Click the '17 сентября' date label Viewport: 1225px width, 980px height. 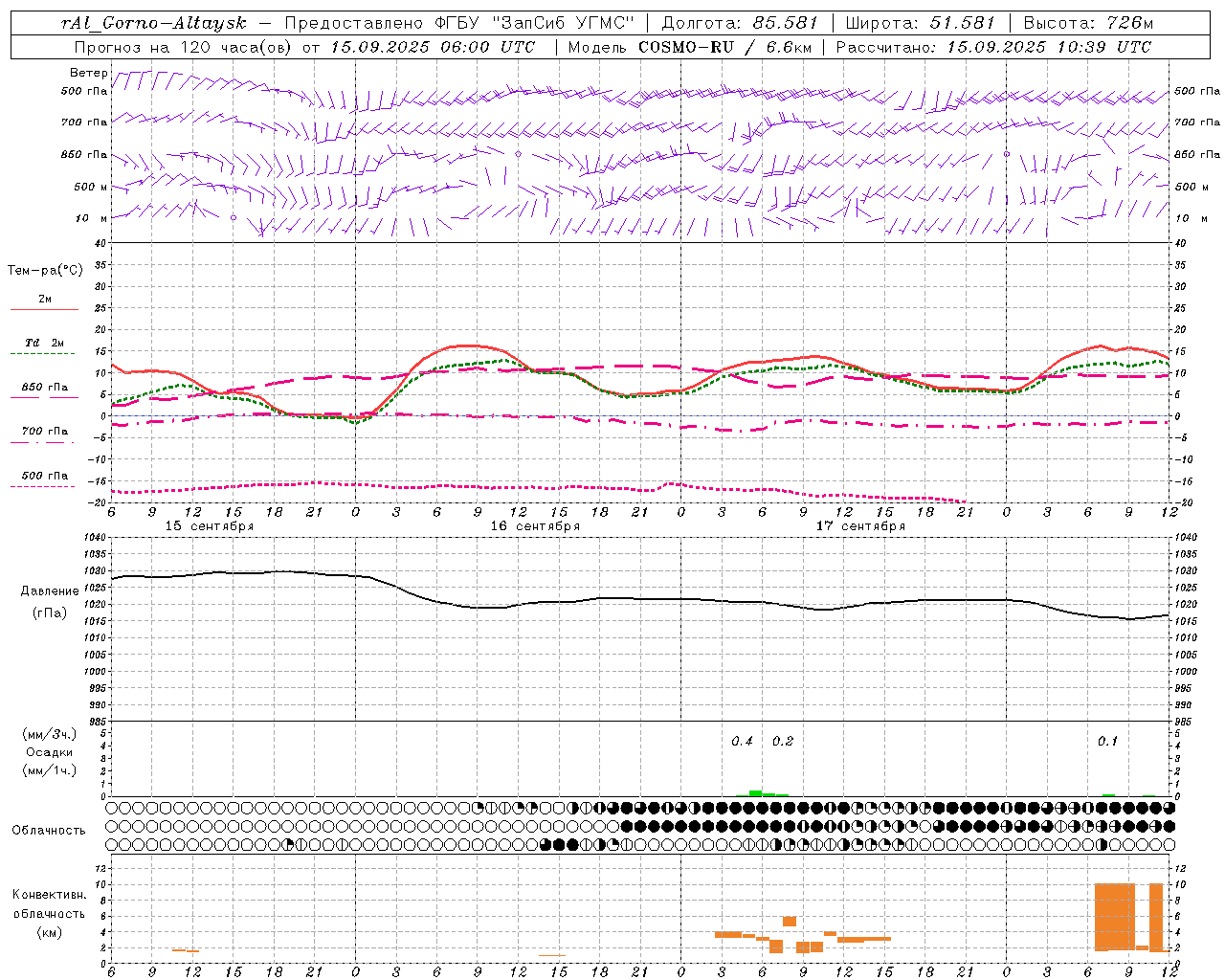tap(860, 526)
